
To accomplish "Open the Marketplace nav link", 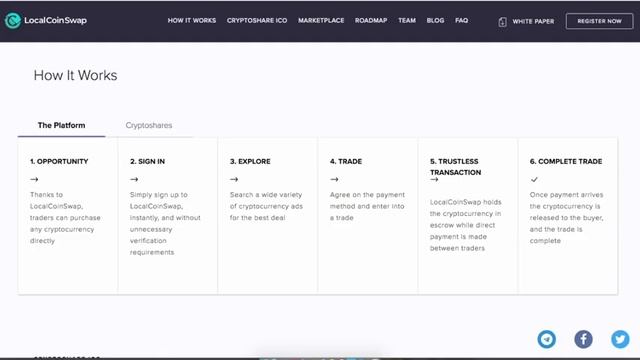I will 321,20.
